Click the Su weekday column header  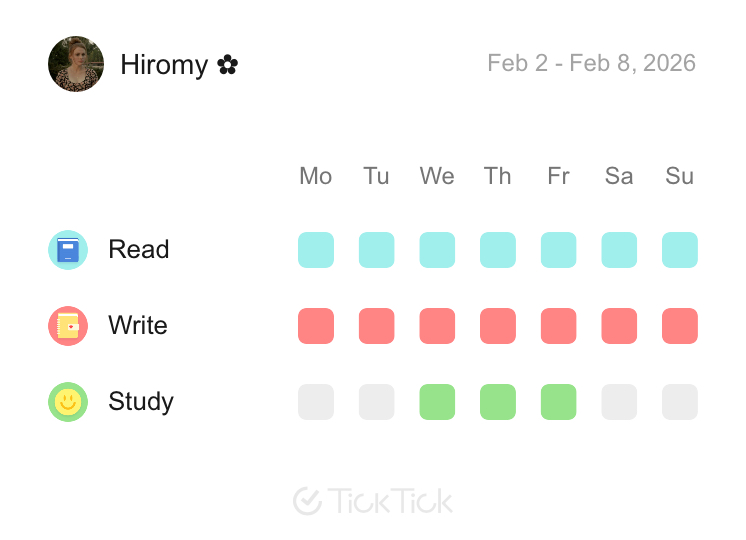pyautogui.click(x=680, y=176)
